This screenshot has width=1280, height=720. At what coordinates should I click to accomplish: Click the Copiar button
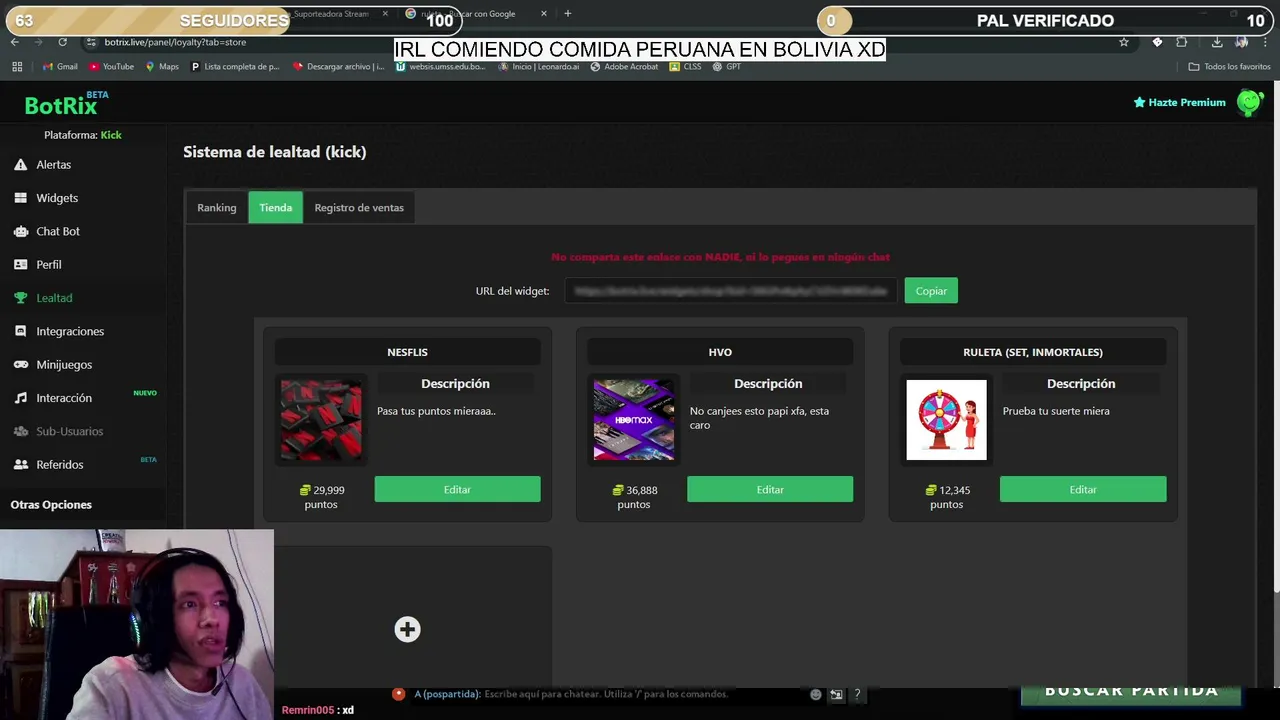pos(931,291)
